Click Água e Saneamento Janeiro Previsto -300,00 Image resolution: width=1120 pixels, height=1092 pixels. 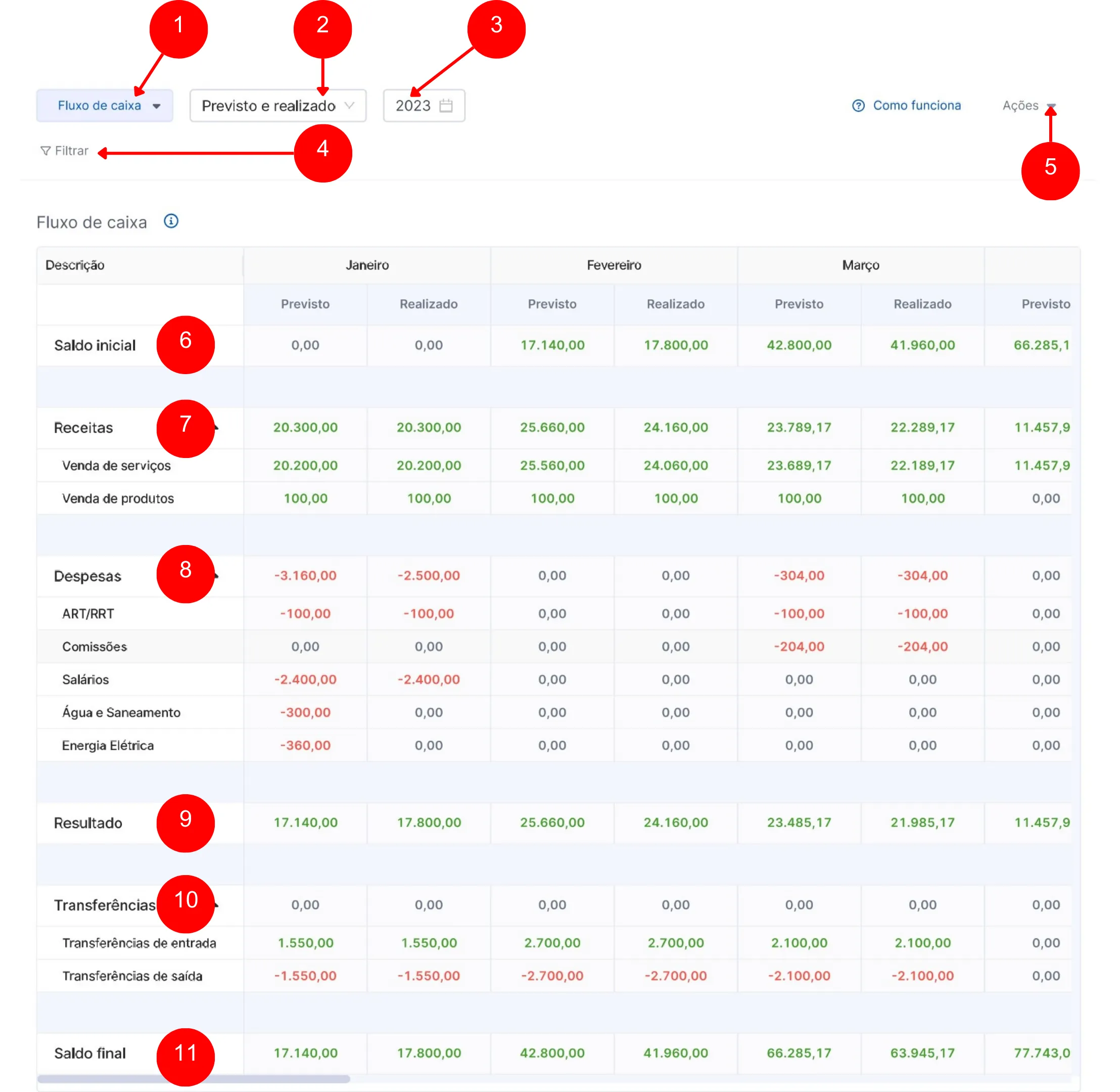click(305, 712)
